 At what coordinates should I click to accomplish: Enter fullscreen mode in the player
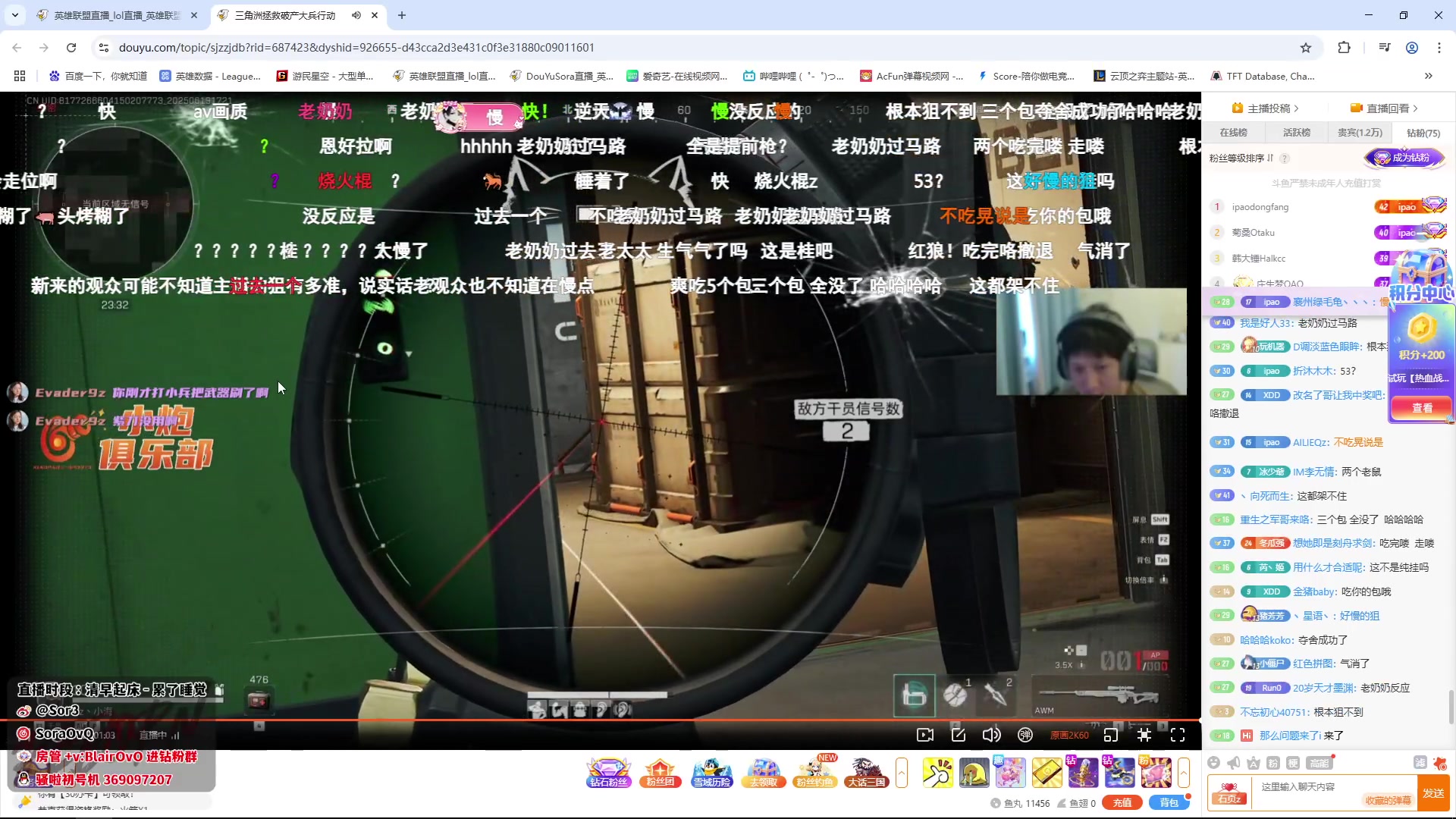point(1178,735)
